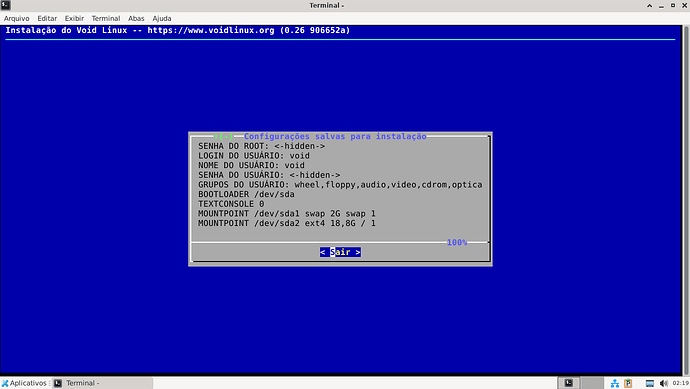Open the Editar menu
Viewport: 690px width, 389px height.
(47, 18)
